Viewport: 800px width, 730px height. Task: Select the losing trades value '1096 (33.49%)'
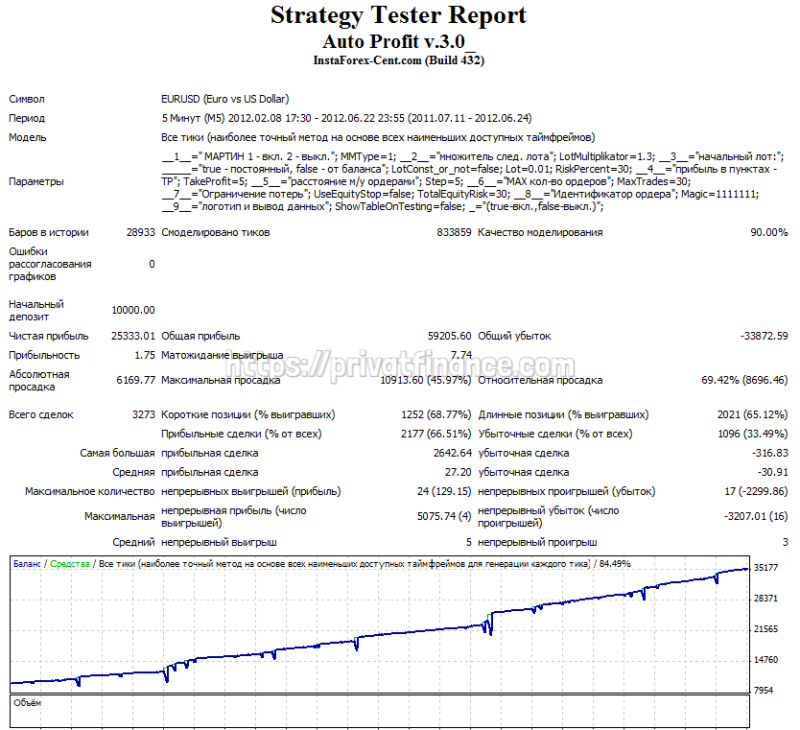pos(753,434)
